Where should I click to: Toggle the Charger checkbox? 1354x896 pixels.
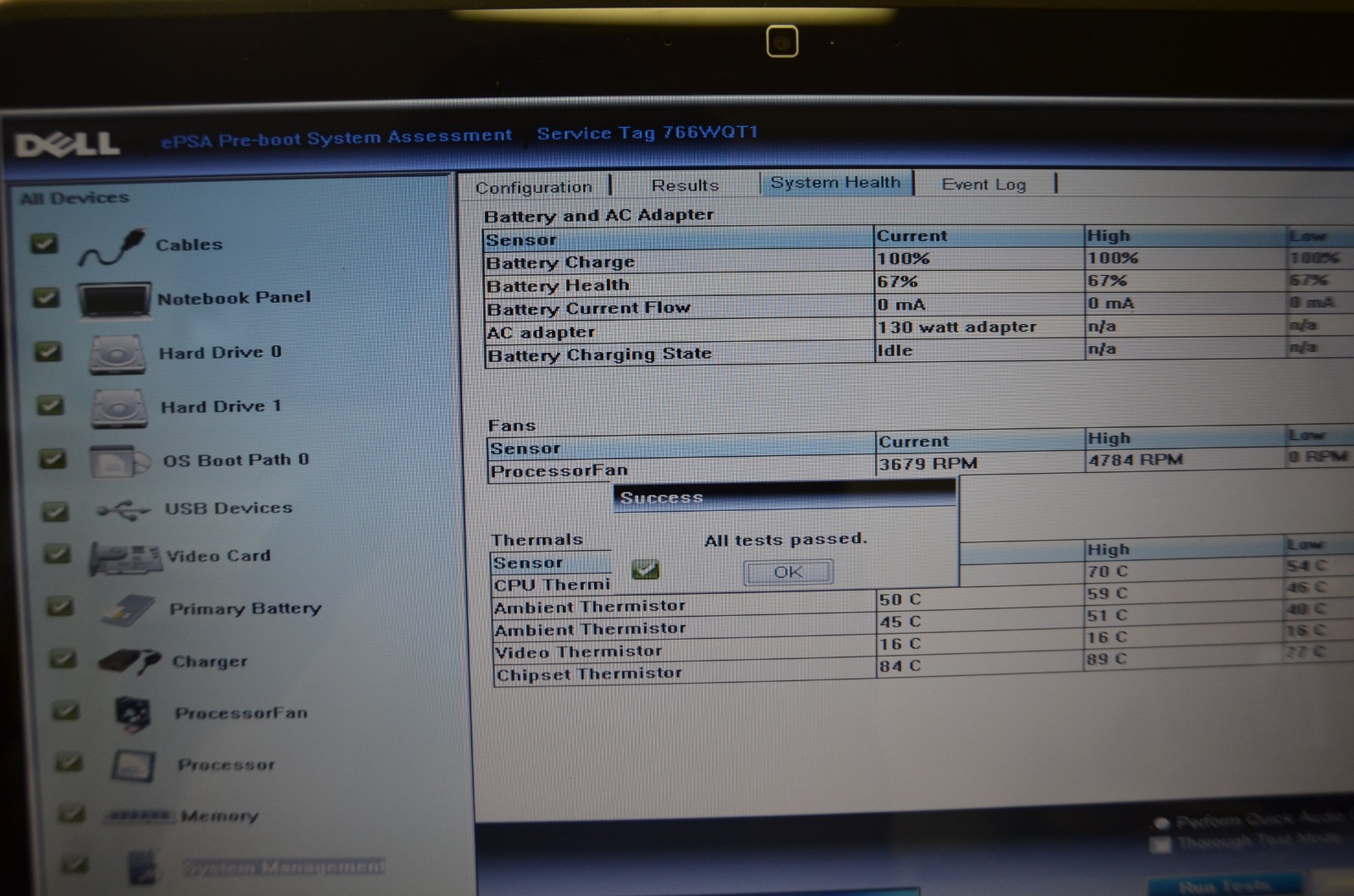click(63, 658)
